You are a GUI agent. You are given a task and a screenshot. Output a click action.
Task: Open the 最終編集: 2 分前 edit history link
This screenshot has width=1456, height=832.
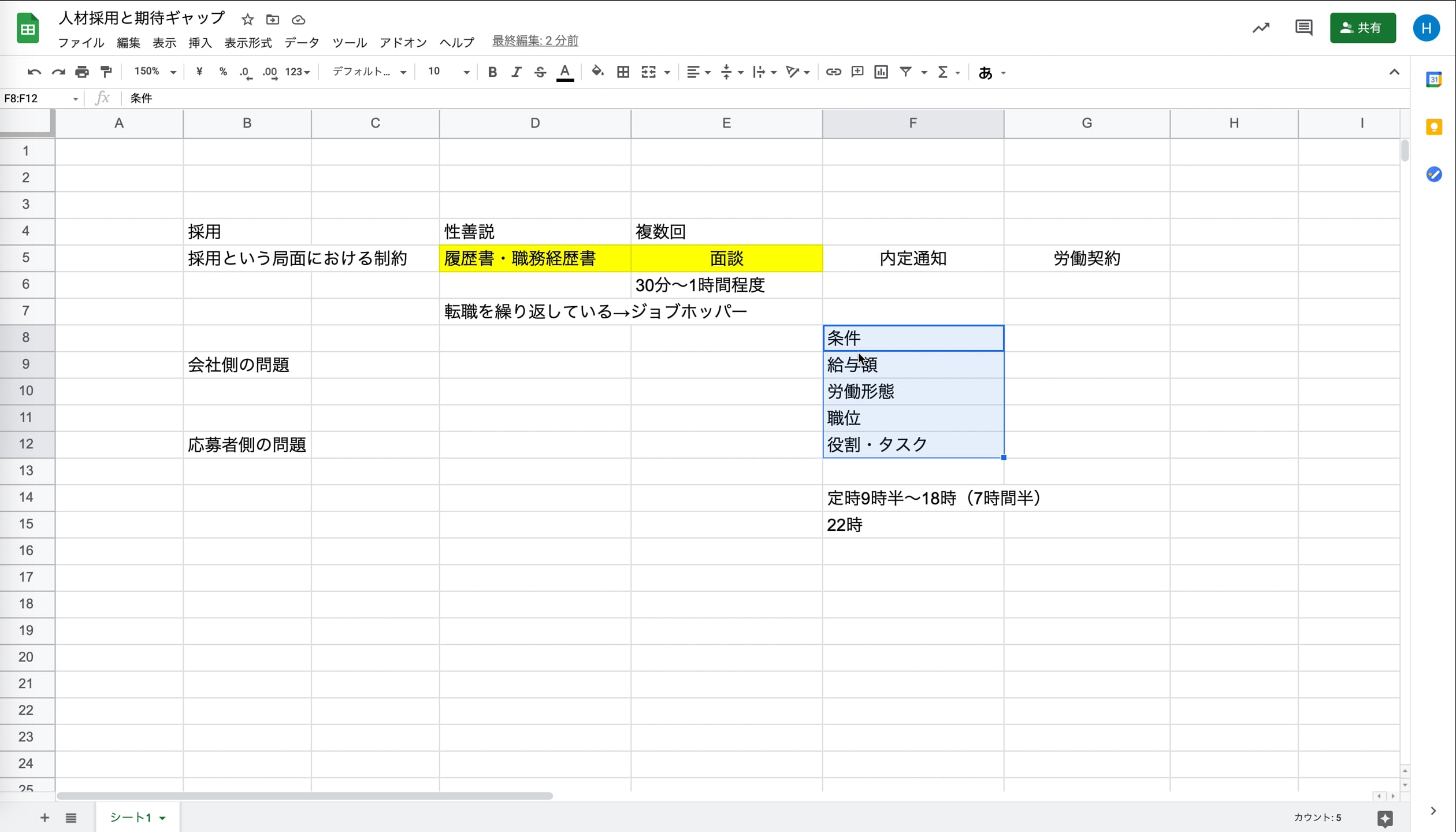(535, 40)
